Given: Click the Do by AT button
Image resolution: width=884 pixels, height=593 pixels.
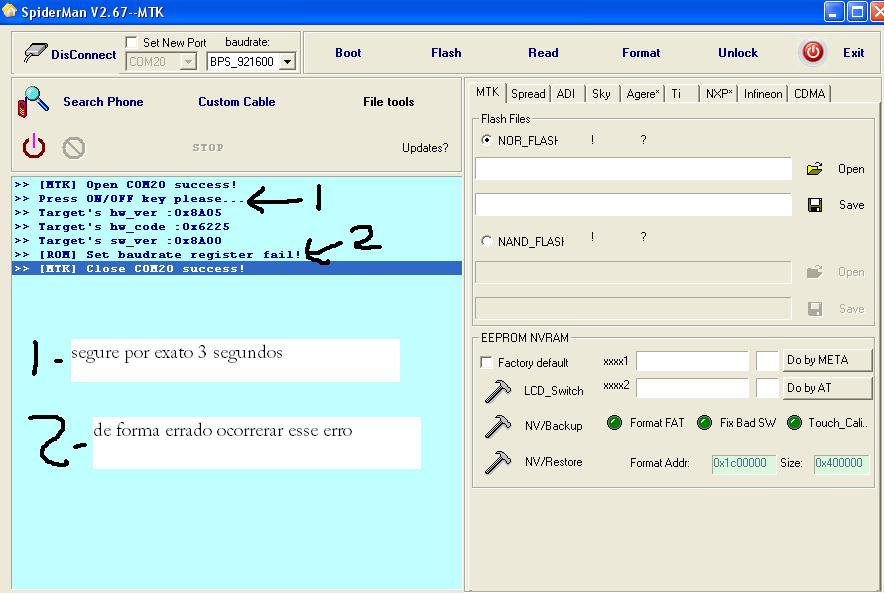Looking at the screenshot, I should 826,388.
